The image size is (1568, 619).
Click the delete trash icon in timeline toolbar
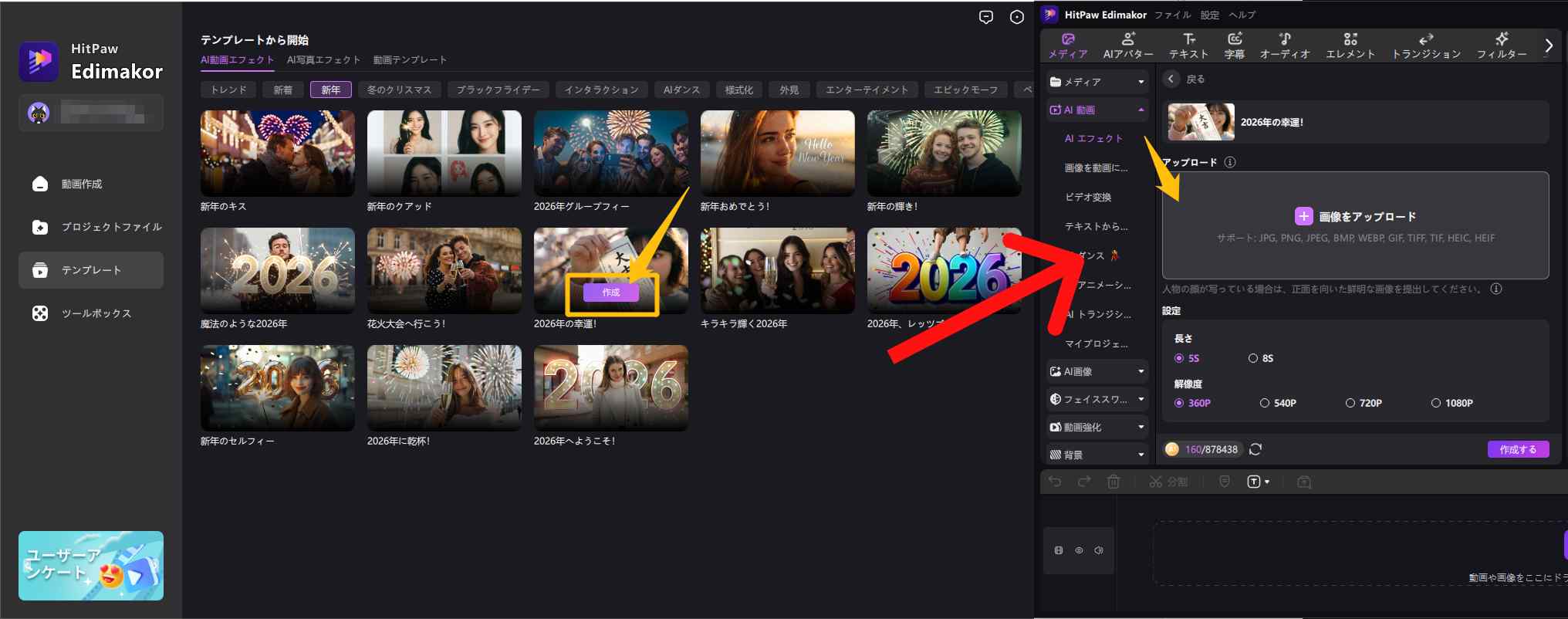[x=1113, y=482]
